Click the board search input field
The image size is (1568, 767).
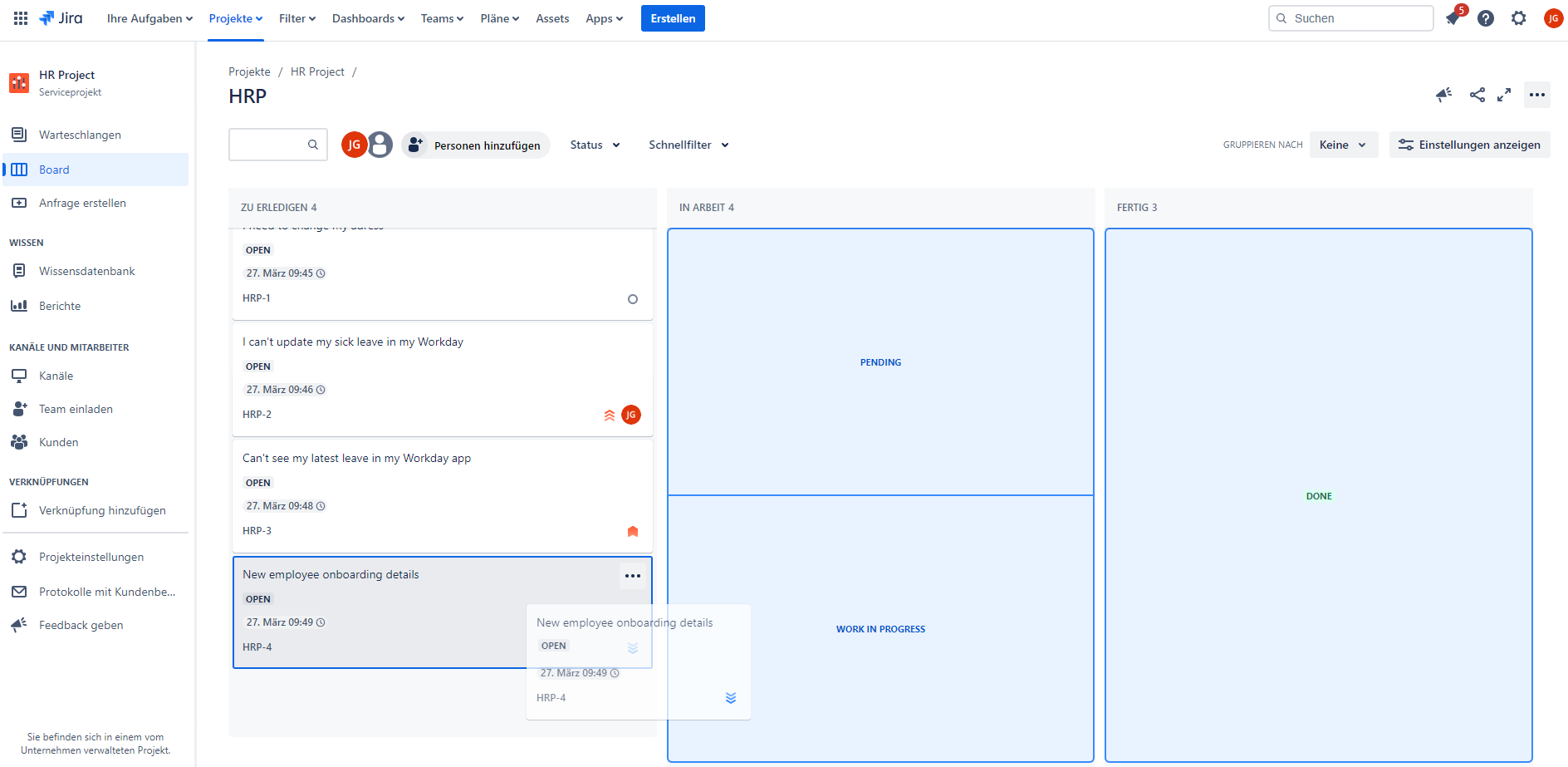pyautogui.click(x=269, y=145)
